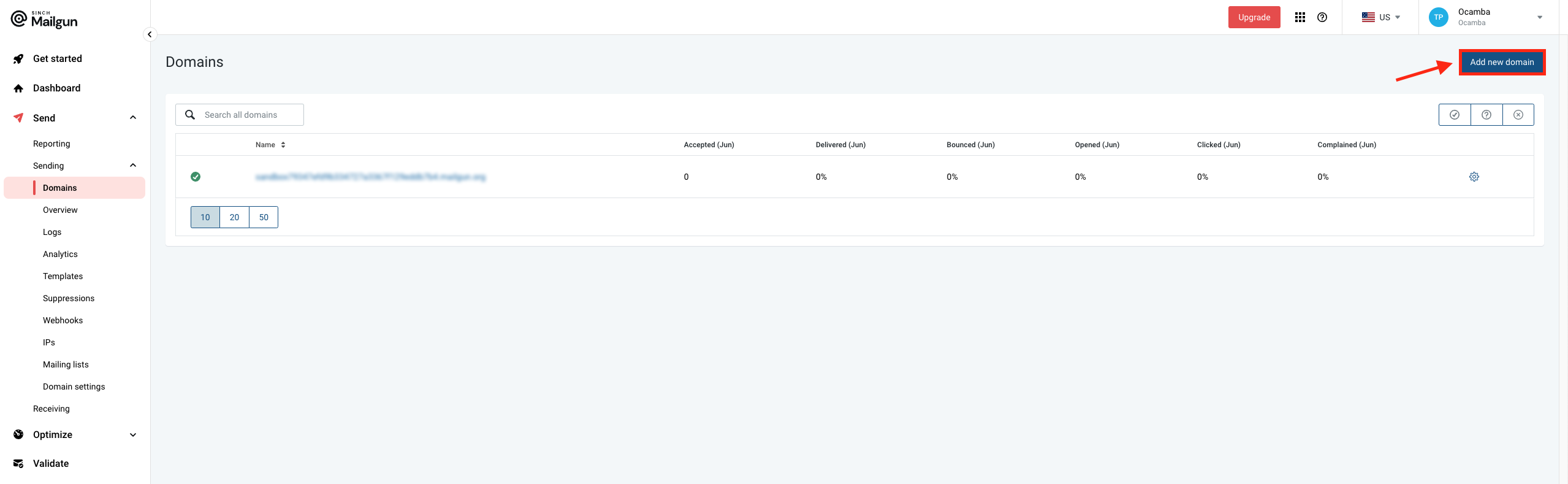Click the Send paper-plane icon
The width and height of the screenshot is (1568, 484).
click(x=18, y=118)
